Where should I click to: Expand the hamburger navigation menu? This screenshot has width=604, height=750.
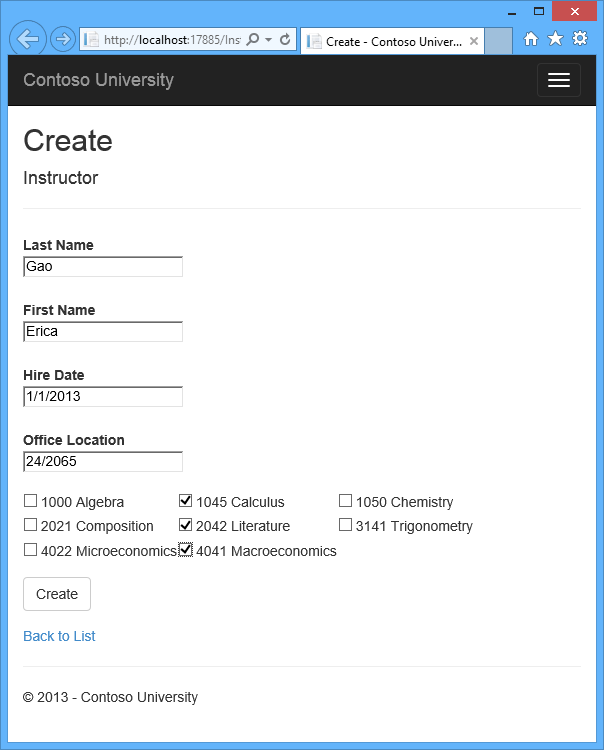point(559,80)
